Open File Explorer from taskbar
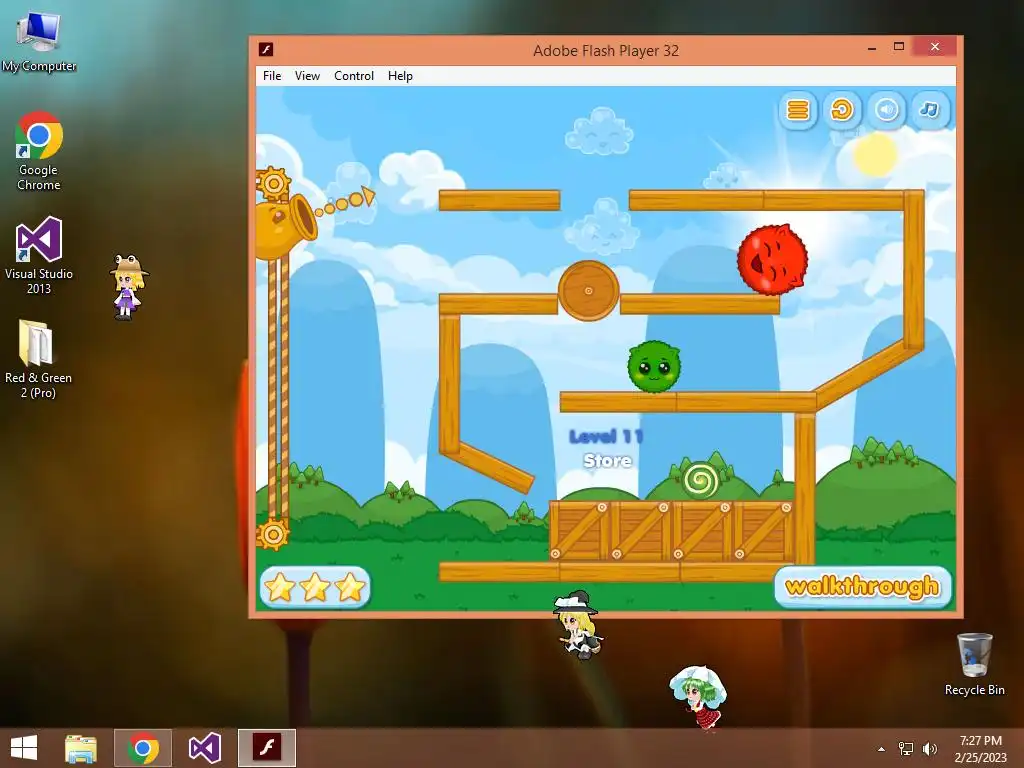Image resolution: width=1024 pixels, height=768 pixels. click(81, 748)
